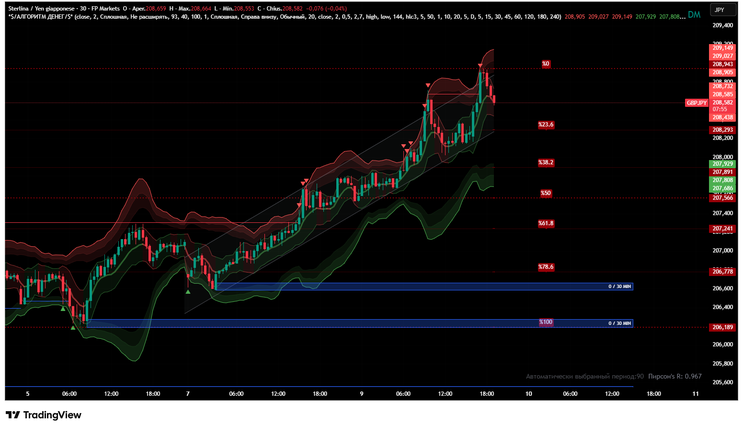Click the 208,438 price tag on the axis
The image size is (743, 426).
click(722, 118)
